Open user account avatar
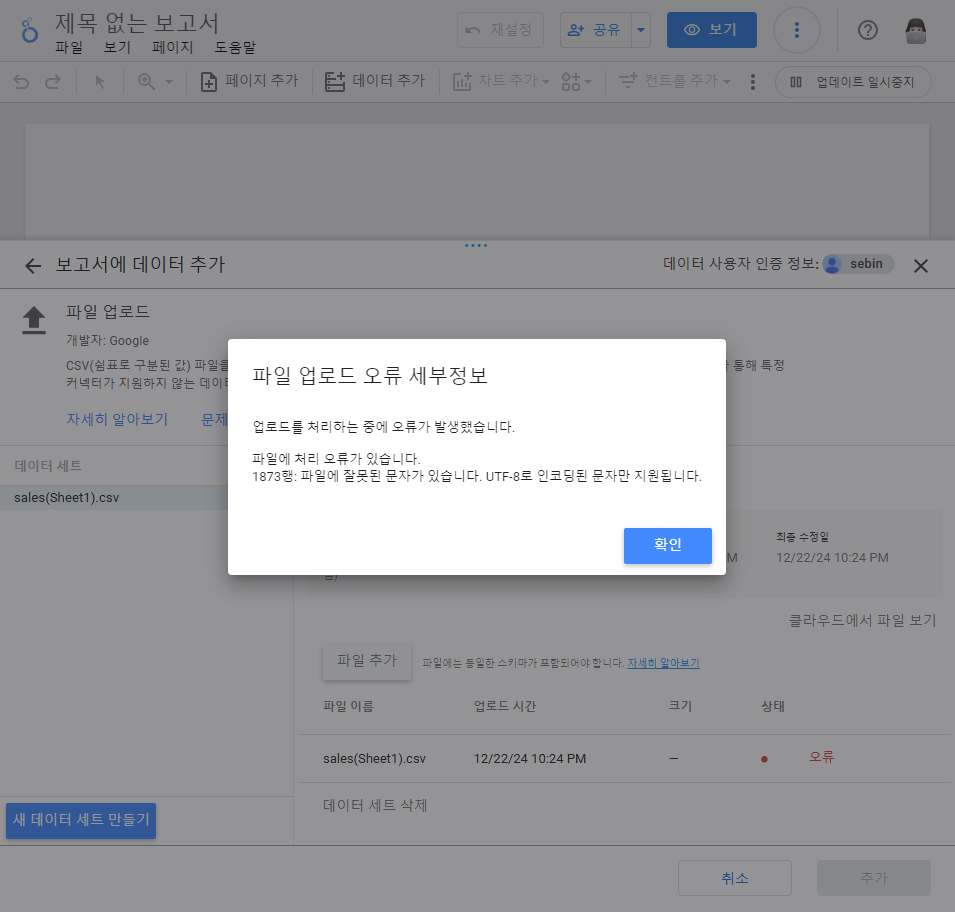The height and width of the screenshot is (912, 955). point(915,30)
